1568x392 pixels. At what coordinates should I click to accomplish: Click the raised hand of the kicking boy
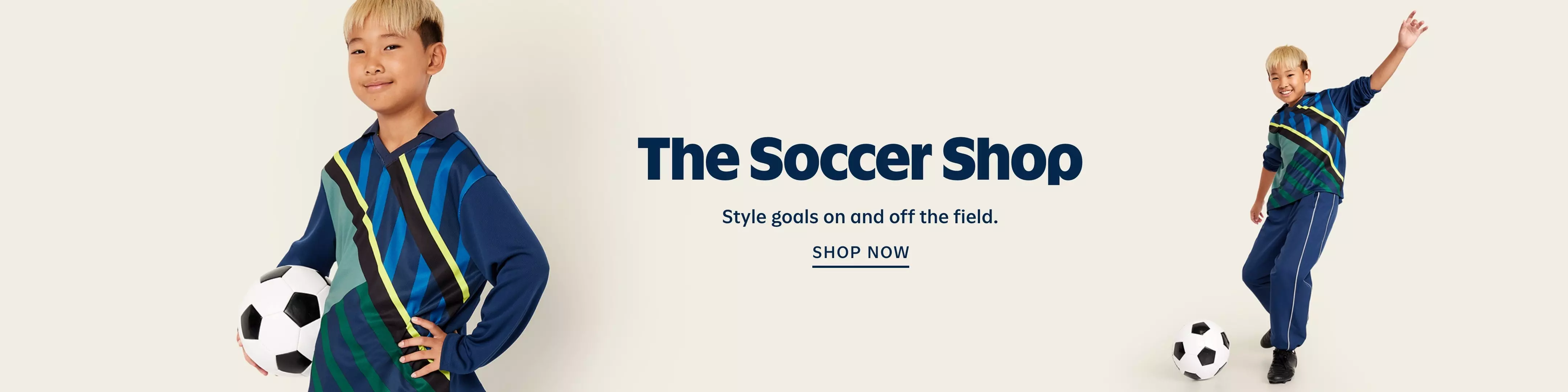pyautogui.click(x=1414, y=28)
